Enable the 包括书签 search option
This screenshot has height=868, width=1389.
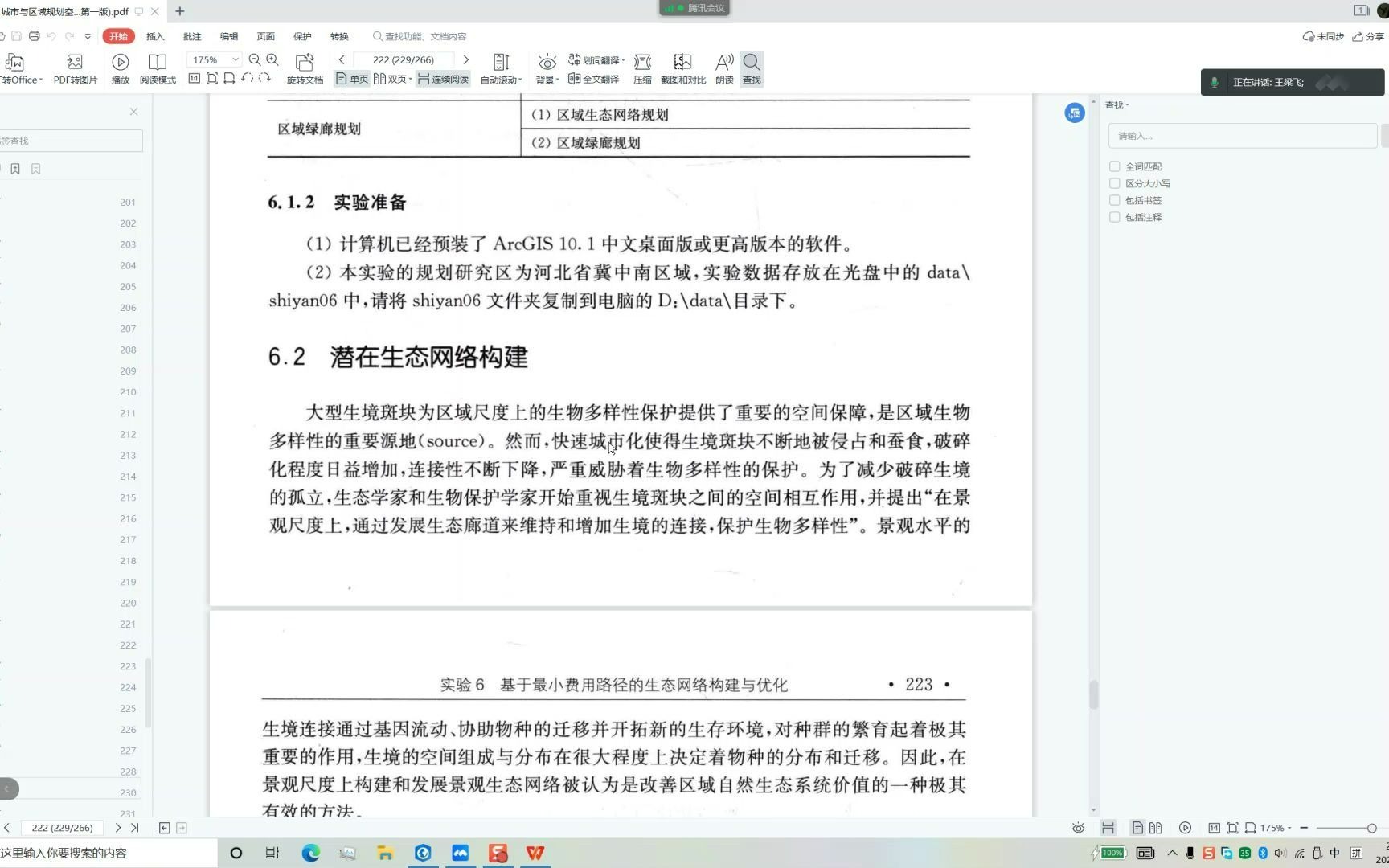click(1115, 200)
